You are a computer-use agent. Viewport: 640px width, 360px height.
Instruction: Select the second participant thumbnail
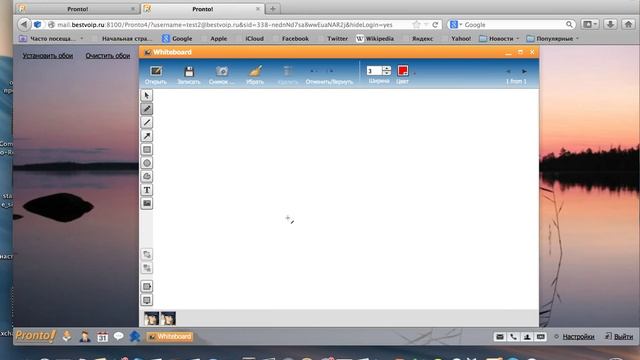coord(168,318)
